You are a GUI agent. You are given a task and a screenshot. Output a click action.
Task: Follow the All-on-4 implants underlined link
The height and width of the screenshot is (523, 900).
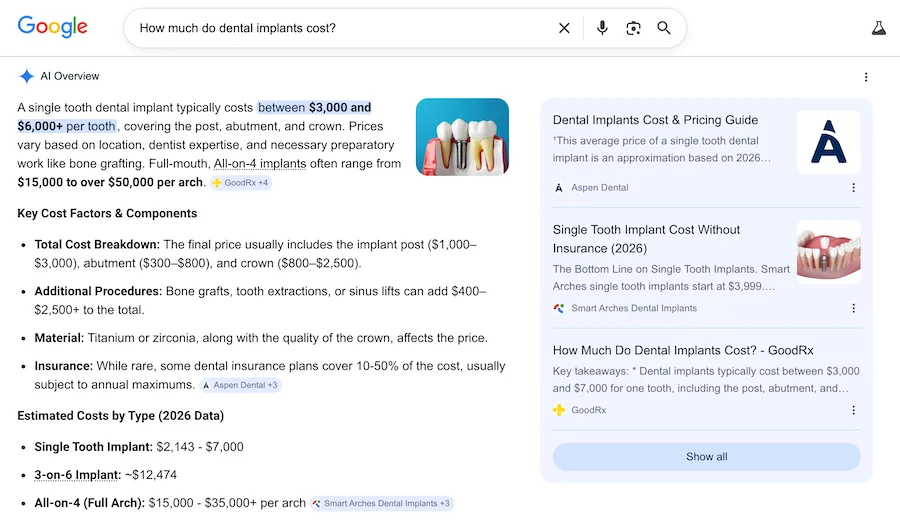(259, 164)
